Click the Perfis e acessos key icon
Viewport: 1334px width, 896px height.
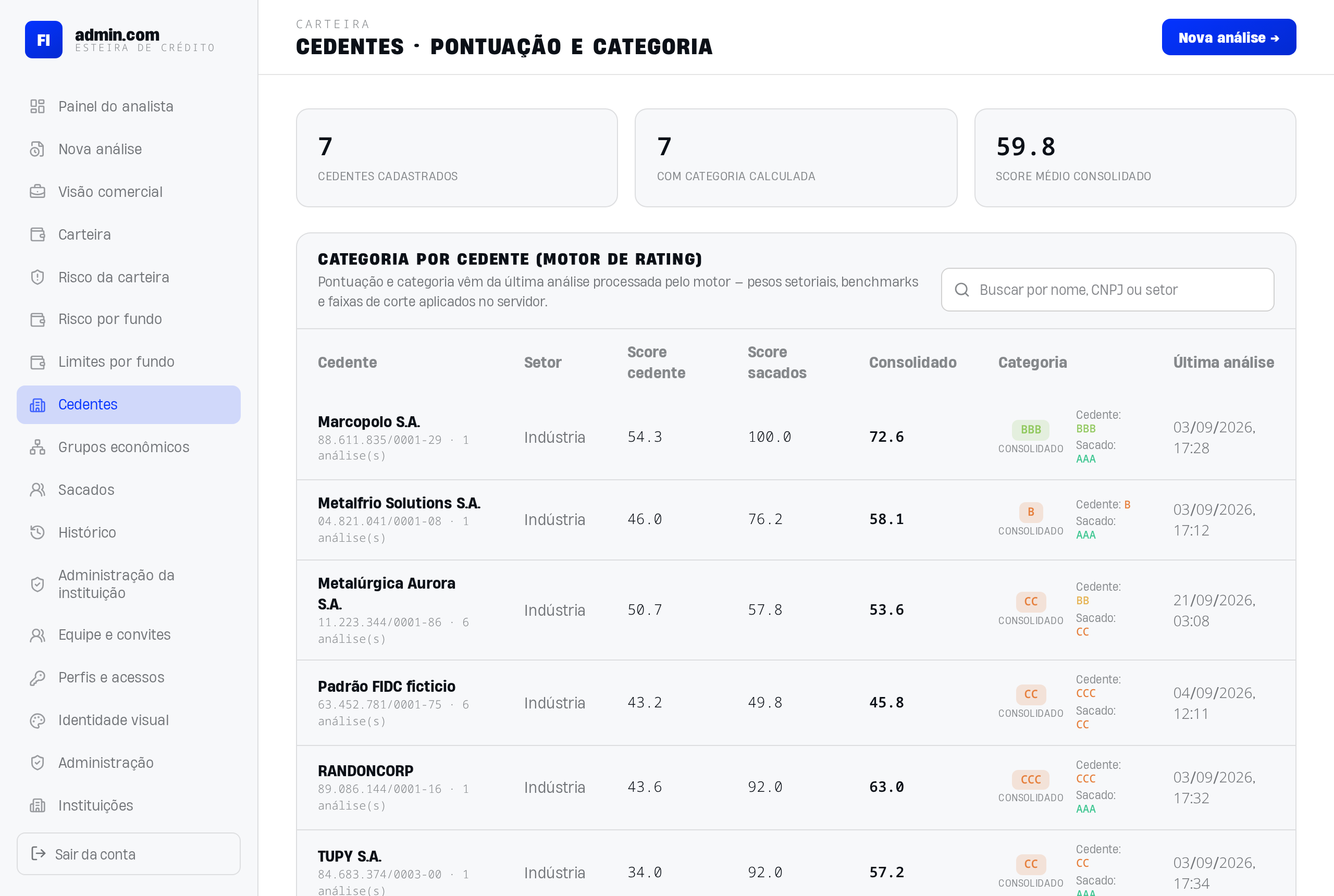coord(37,678)
